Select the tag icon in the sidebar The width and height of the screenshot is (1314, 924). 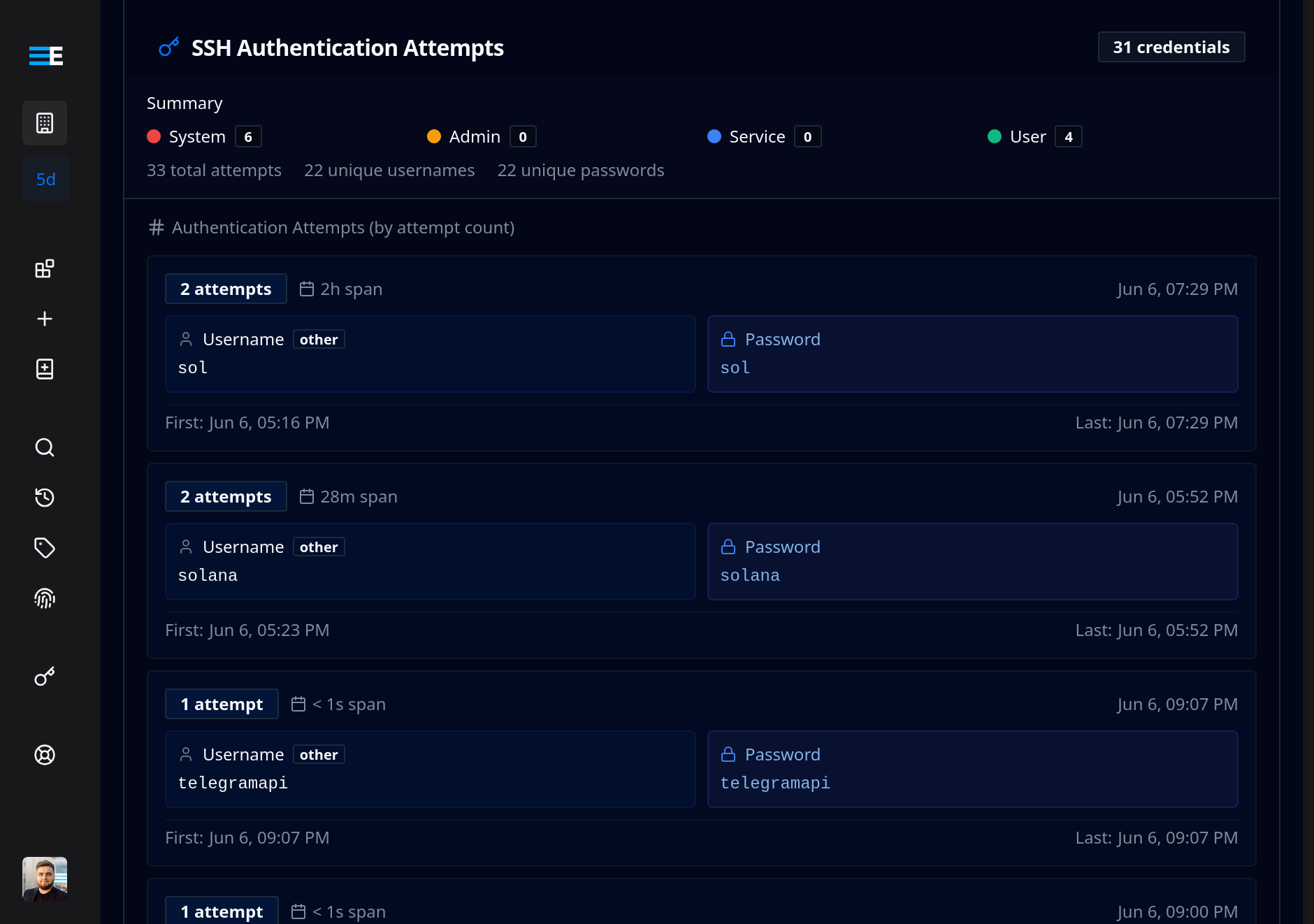[x=44, y=548]
